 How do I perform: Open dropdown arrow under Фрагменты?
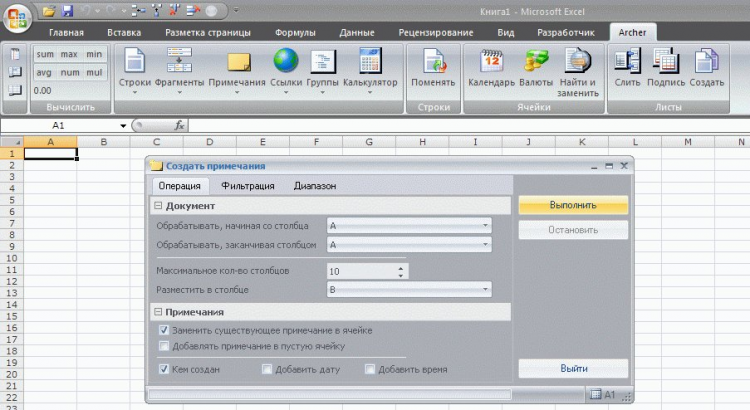click(x=179, y=93)
